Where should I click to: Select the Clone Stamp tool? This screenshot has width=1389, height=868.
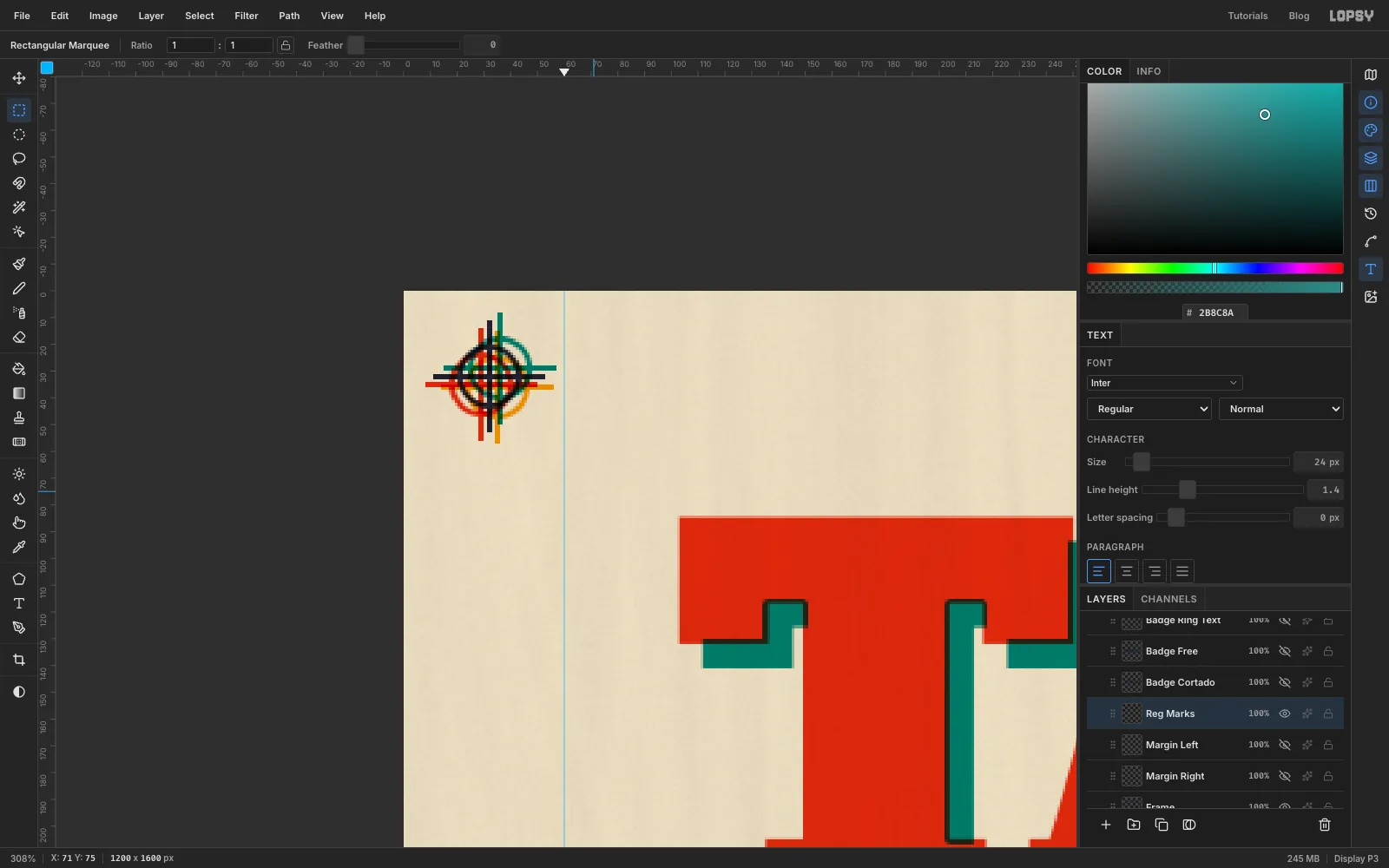point(19,418)
